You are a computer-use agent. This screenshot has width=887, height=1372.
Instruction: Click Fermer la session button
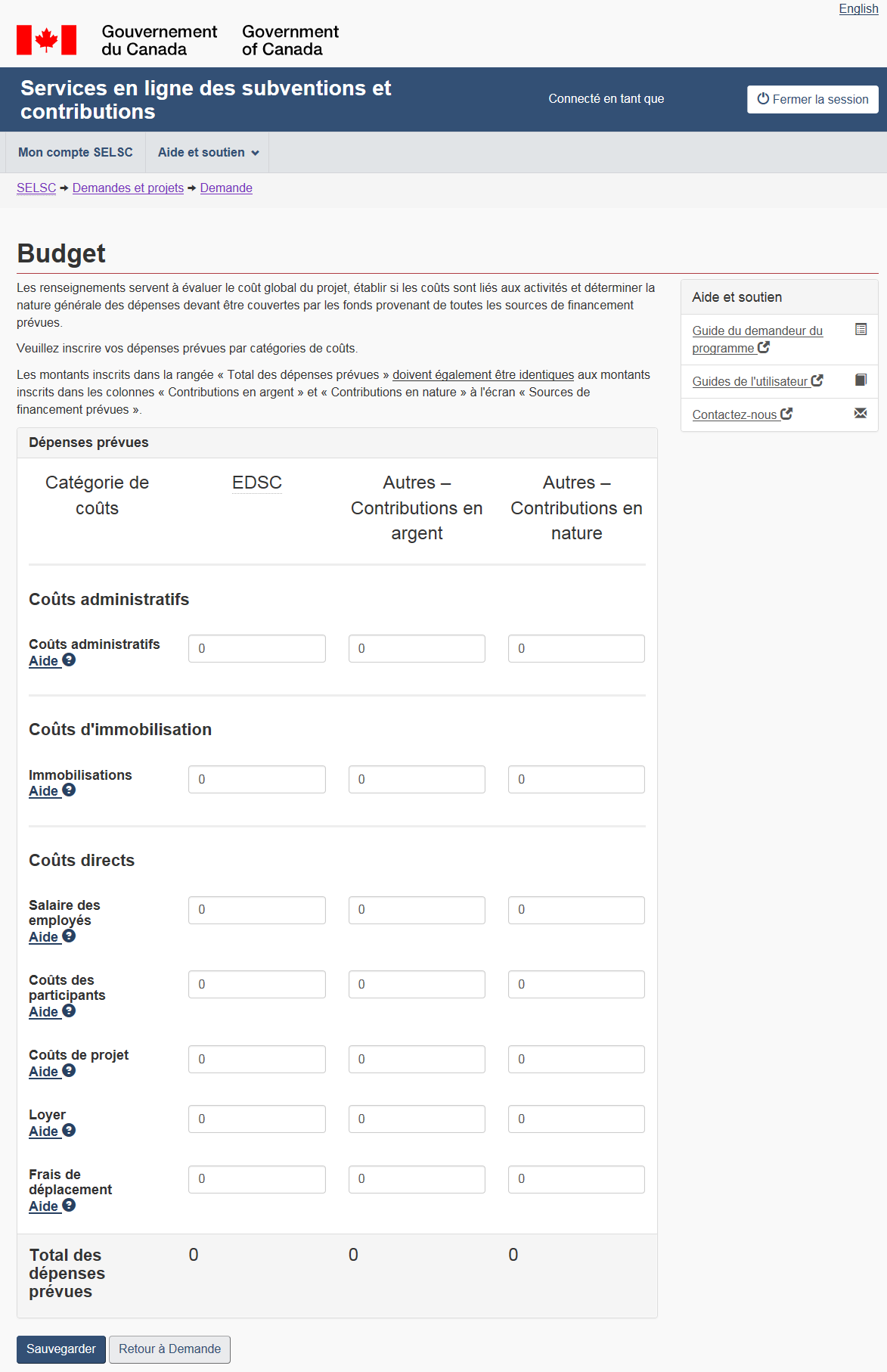coord(813,99)
